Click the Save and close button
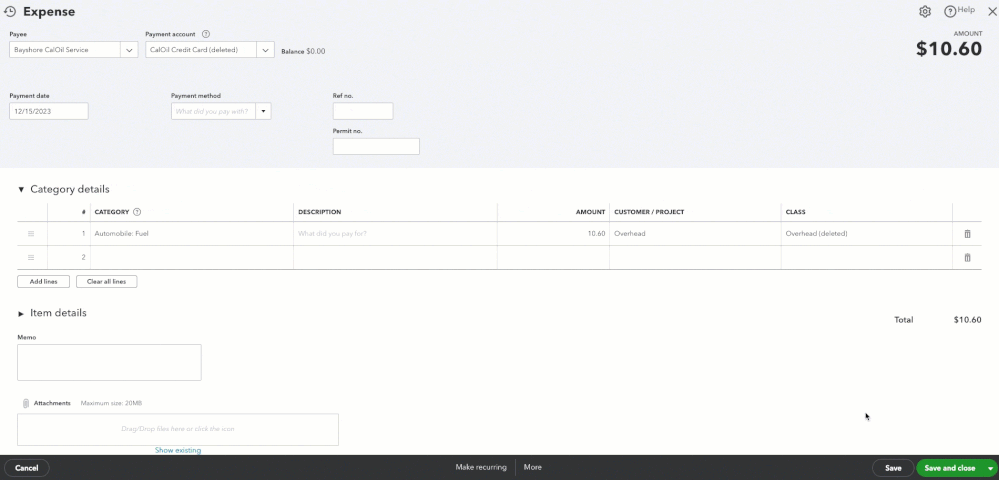The image size is (999, 480). tap(949, 468)
